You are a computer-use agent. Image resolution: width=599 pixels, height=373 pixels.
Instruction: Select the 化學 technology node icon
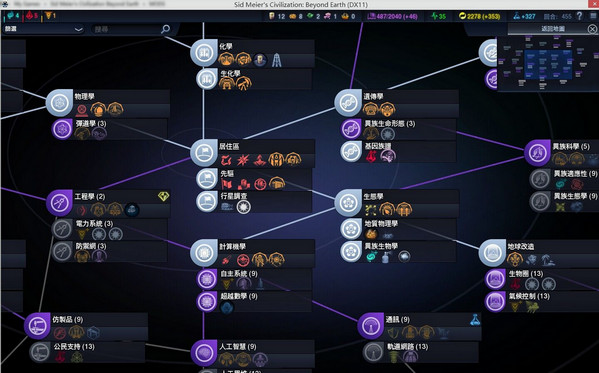(204, 53)
